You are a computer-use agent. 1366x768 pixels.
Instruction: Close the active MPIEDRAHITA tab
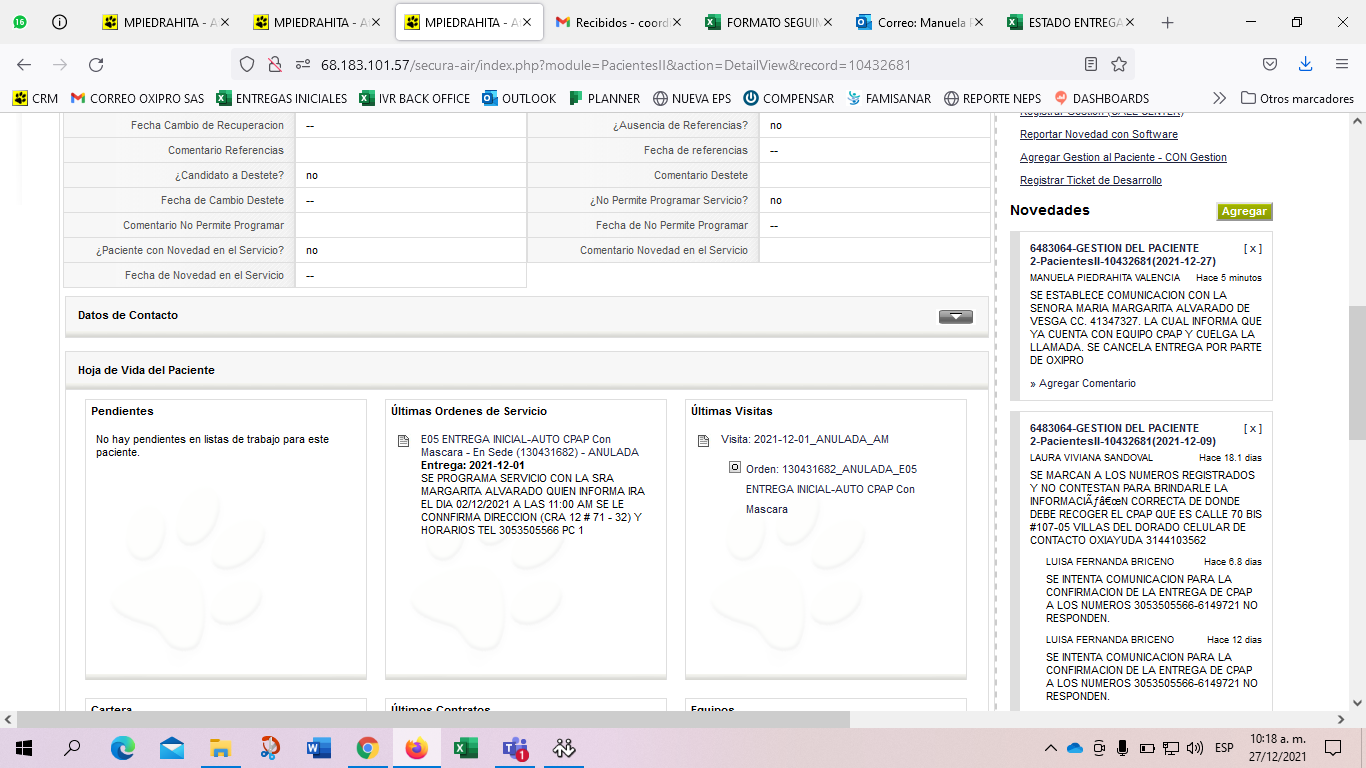pos(527,22)
